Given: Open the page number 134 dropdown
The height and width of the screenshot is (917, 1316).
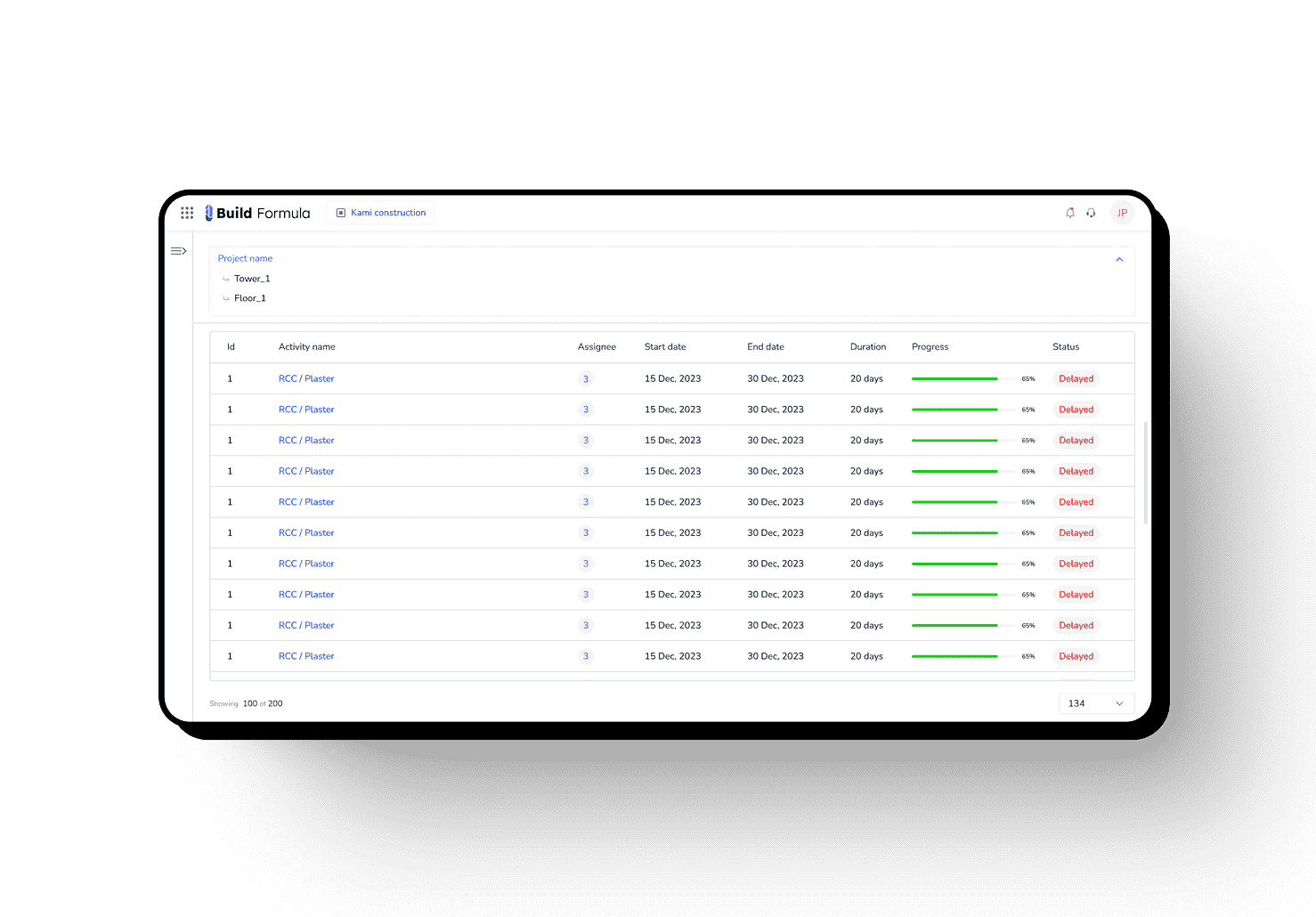Looking at the screenshot, I should coord(1096,703).
